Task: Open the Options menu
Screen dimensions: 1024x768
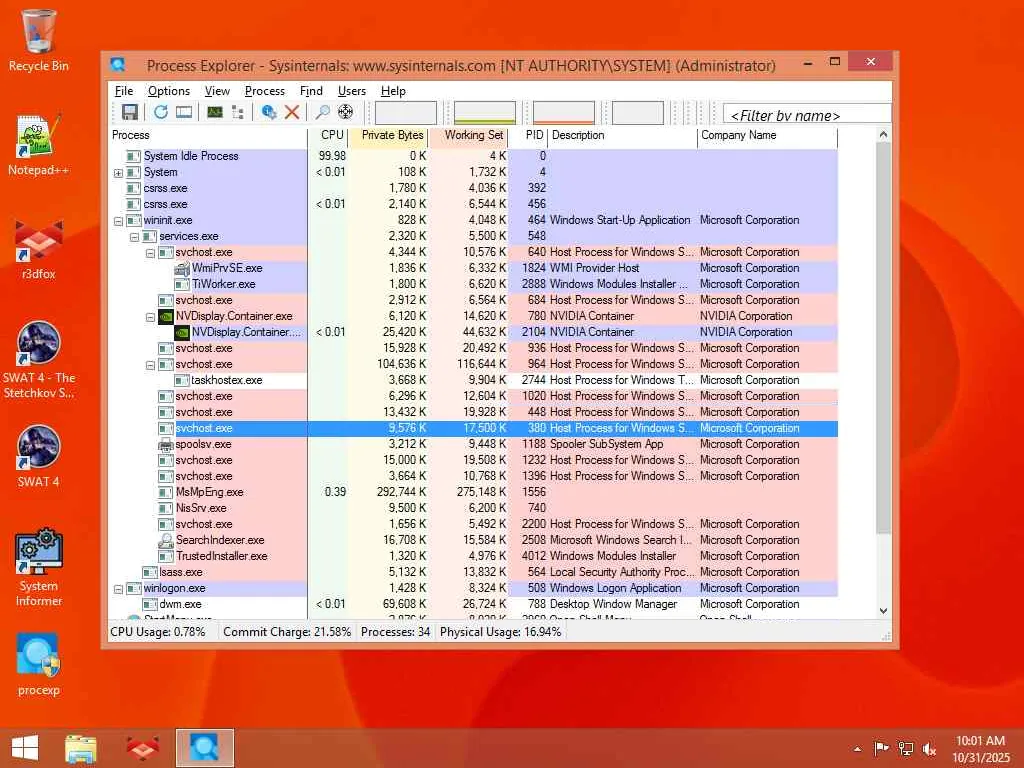Action: (168, 91)
